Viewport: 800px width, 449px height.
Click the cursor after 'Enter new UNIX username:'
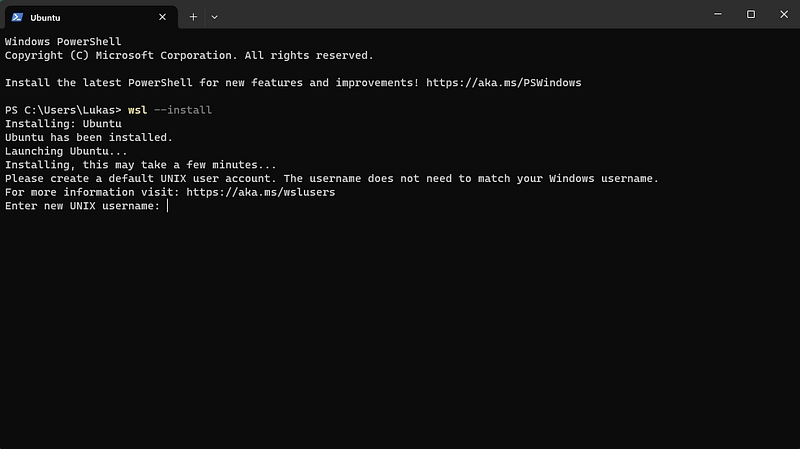tap(167, 206)
